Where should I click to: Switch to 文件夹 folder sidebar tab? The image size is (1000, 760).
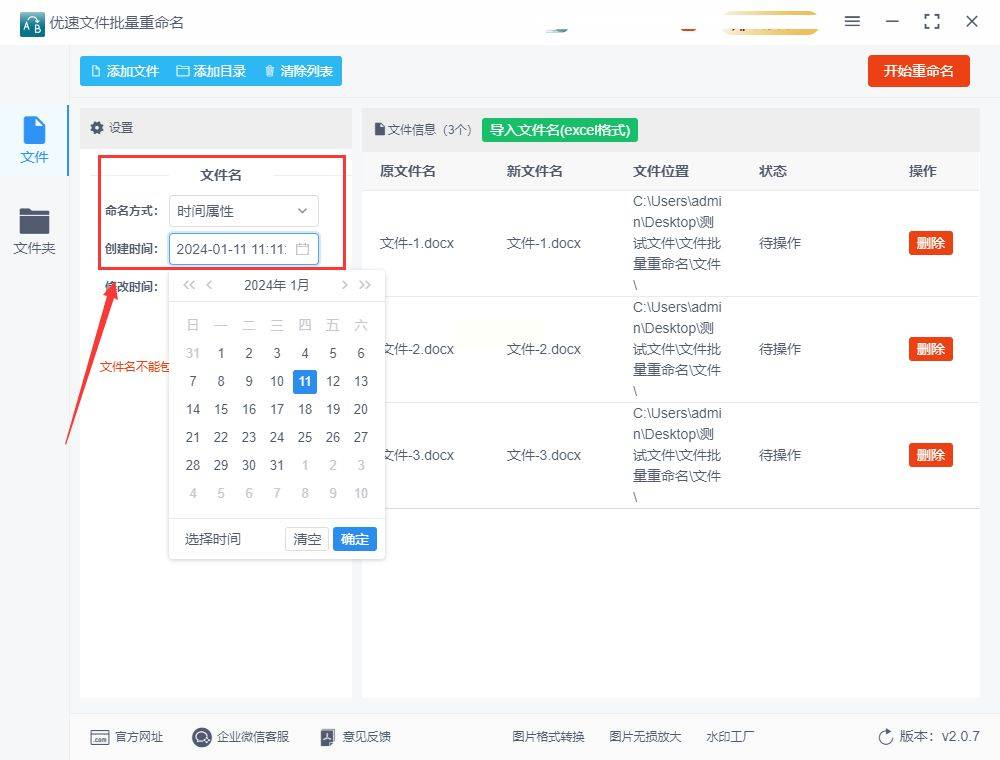pos(34,230)
